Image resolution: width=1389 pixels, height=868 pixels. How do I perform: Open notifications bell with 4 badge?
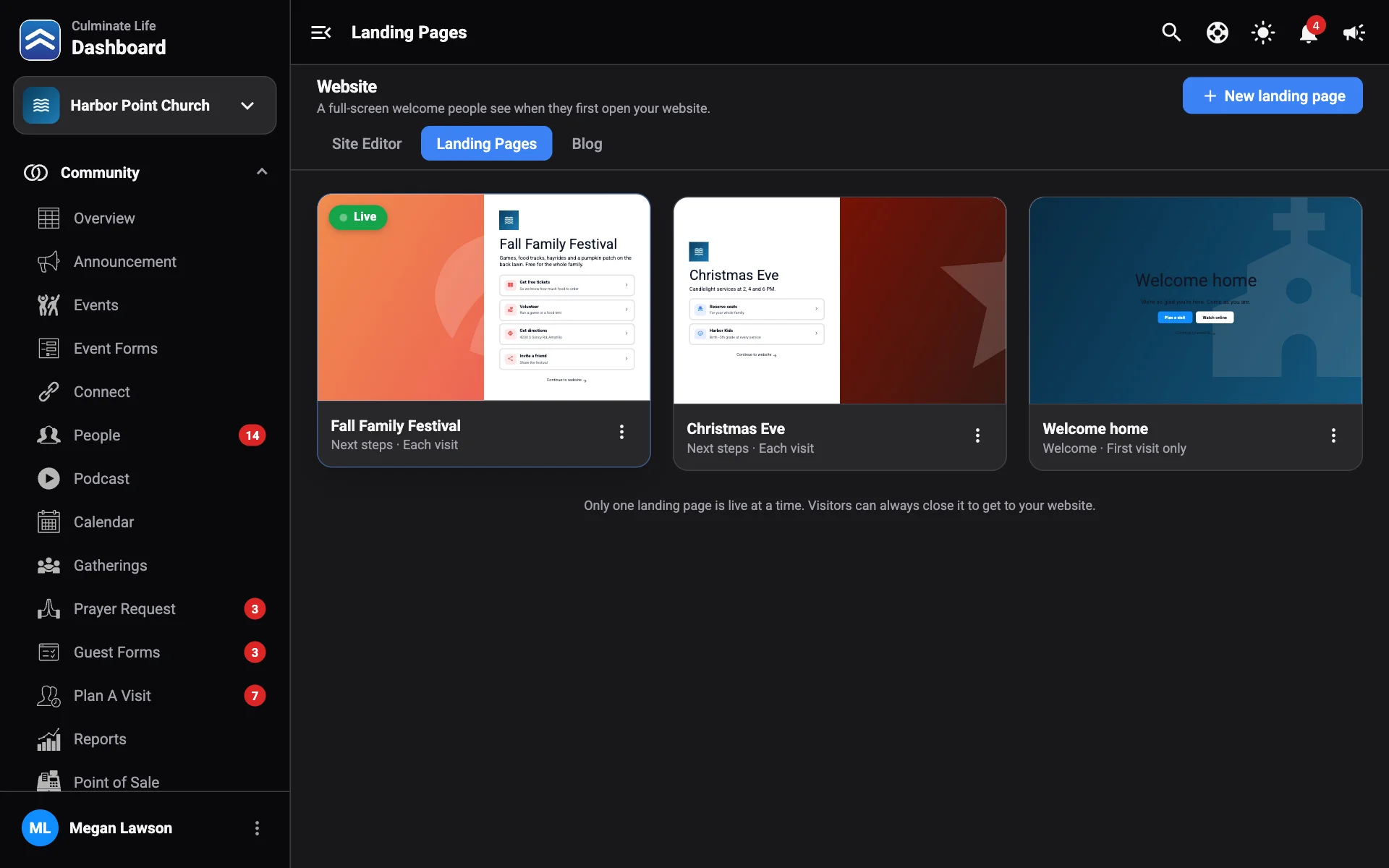pos(1309,33)
